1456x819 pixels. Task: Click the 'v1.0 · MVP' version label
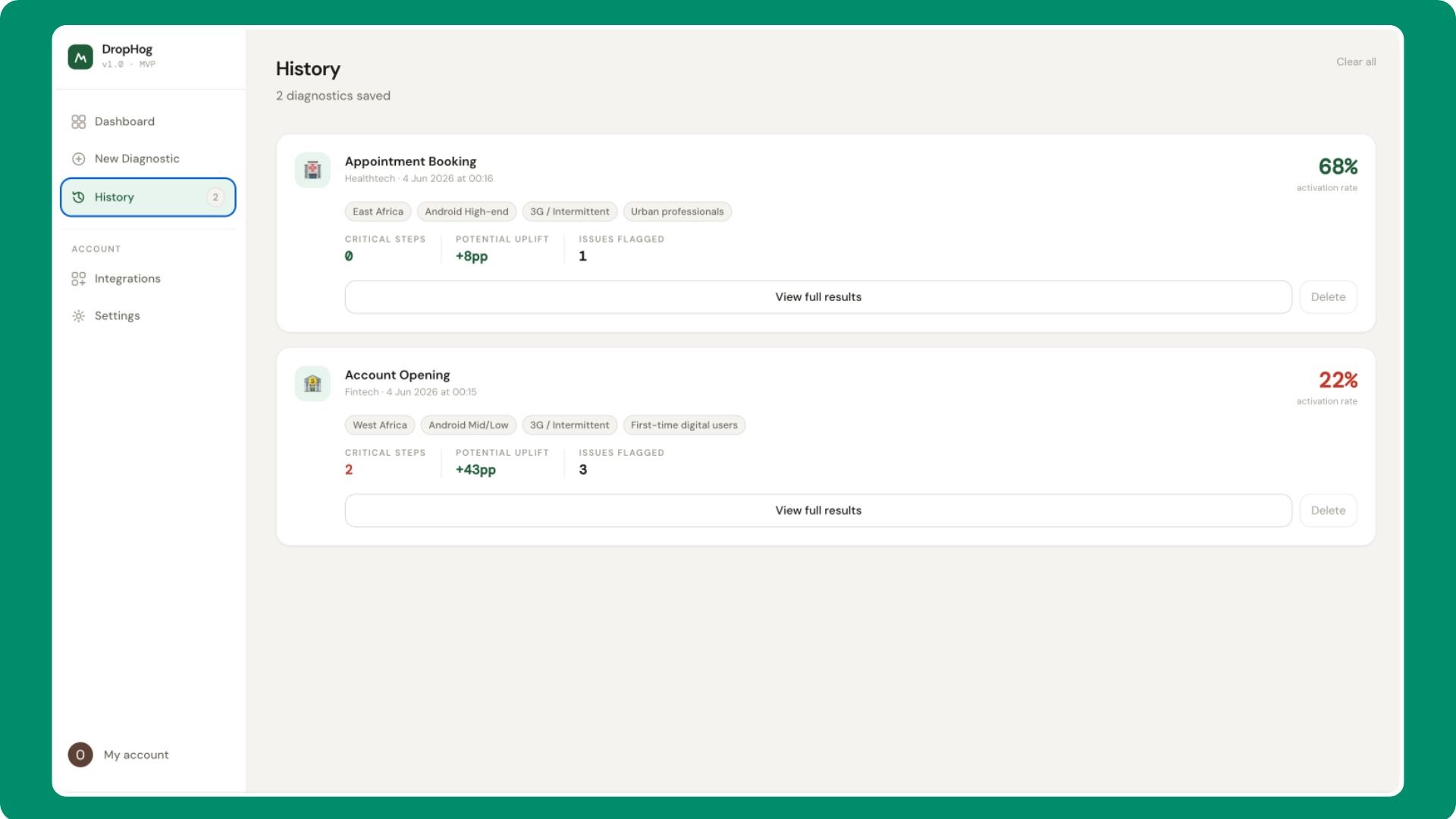pyautogui.click(x=129, y=64)
